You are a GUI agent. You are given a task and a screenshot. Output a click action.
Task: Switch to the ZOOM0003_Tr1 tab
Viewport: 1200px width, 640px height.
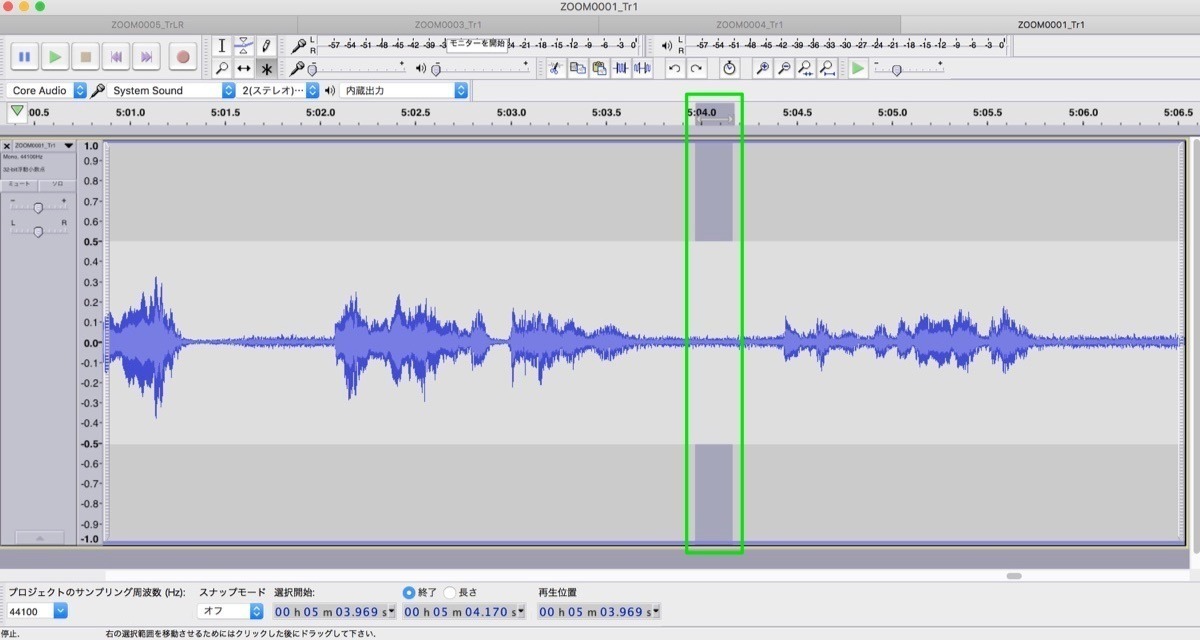pyautogui.click(x=448, y=24)
